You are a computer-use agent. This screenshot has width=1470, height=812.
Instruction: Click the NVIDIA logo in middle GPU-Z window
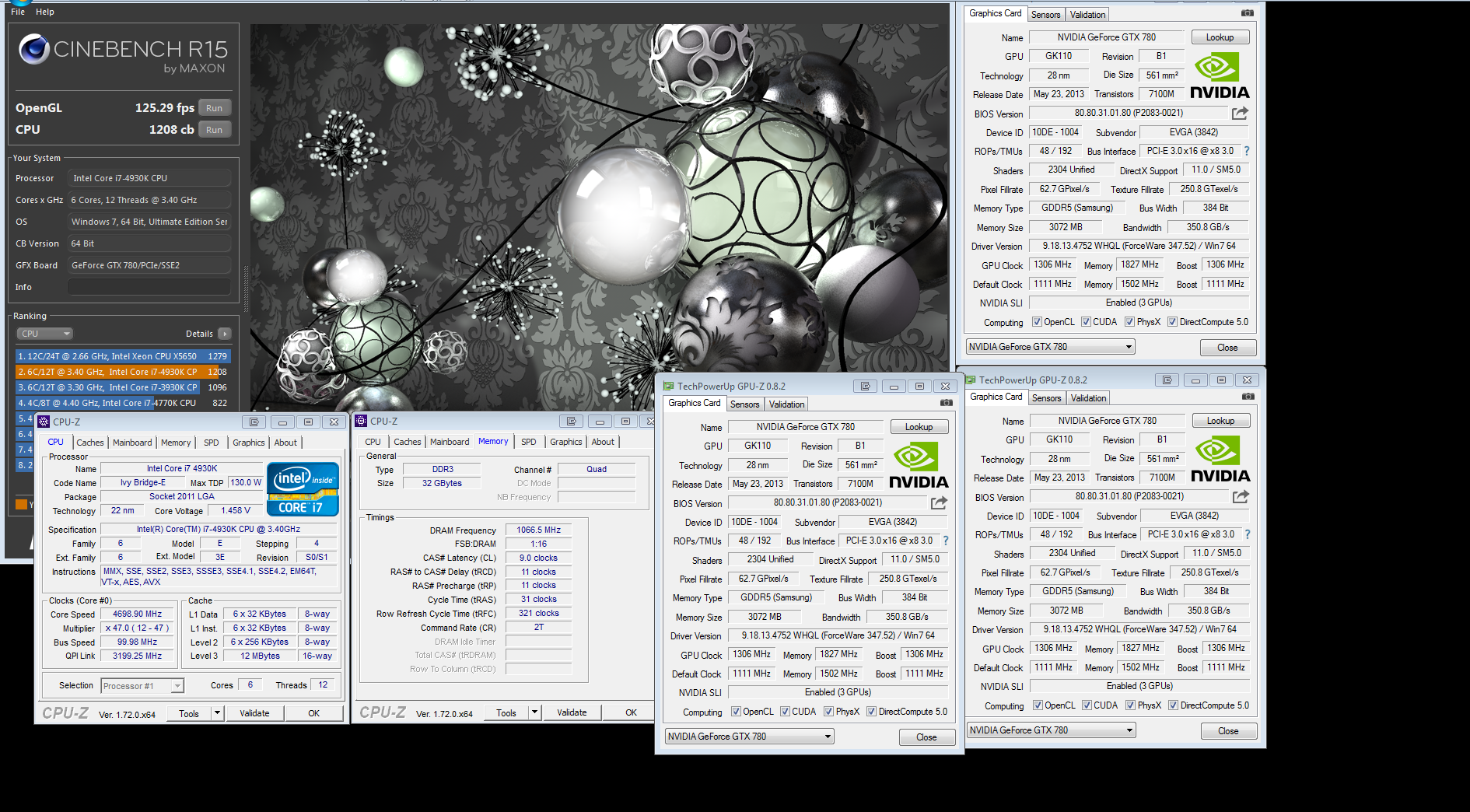918,465
